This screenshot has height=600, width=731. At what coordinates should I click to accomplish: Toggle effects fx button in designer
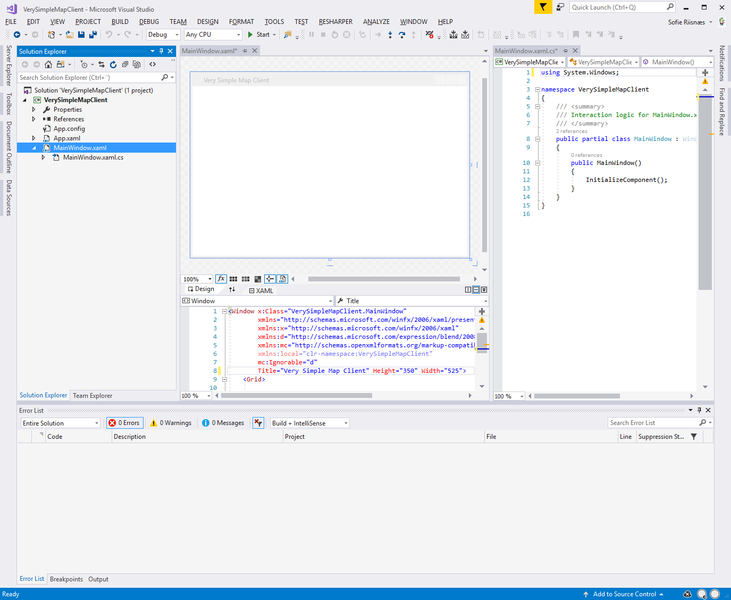coord(221,279)
